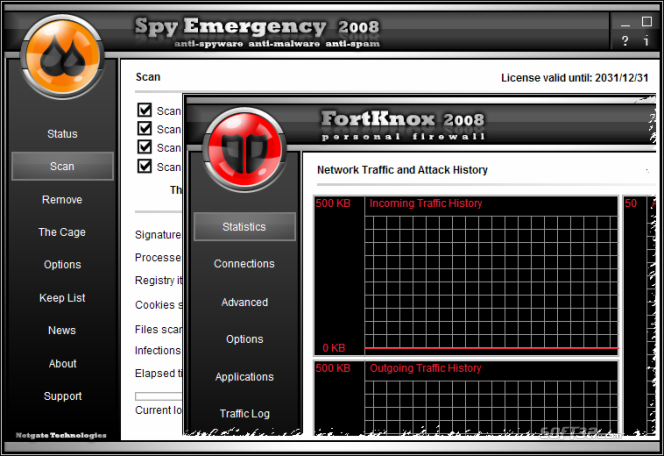Open Traffic Log in FortKnox
Viewport: 664px width, 456px height.
(x=244, y=413)
